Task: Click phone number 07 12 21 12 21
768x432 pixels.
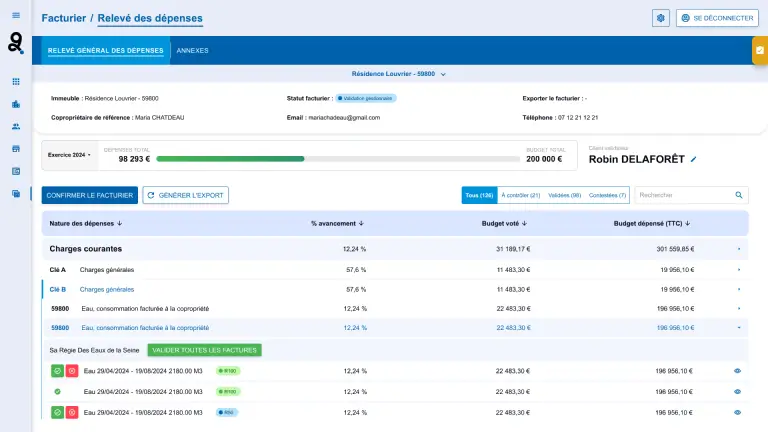Action: pyautogui.click(x=578, y=118)
